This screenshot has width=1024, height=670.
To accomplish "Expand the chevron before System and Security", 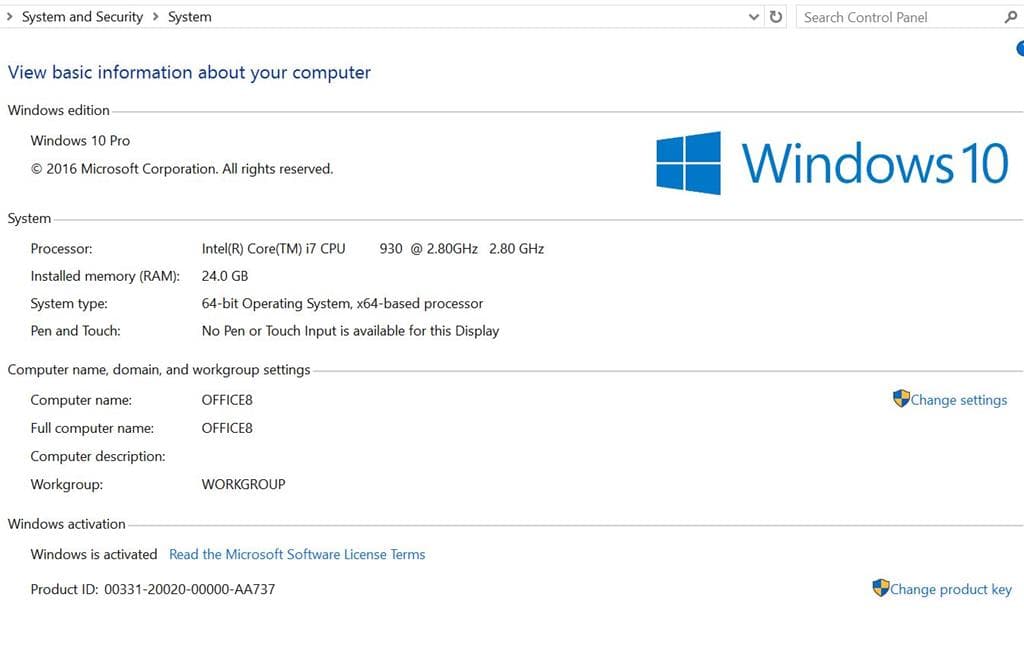I will pos(9,16).
